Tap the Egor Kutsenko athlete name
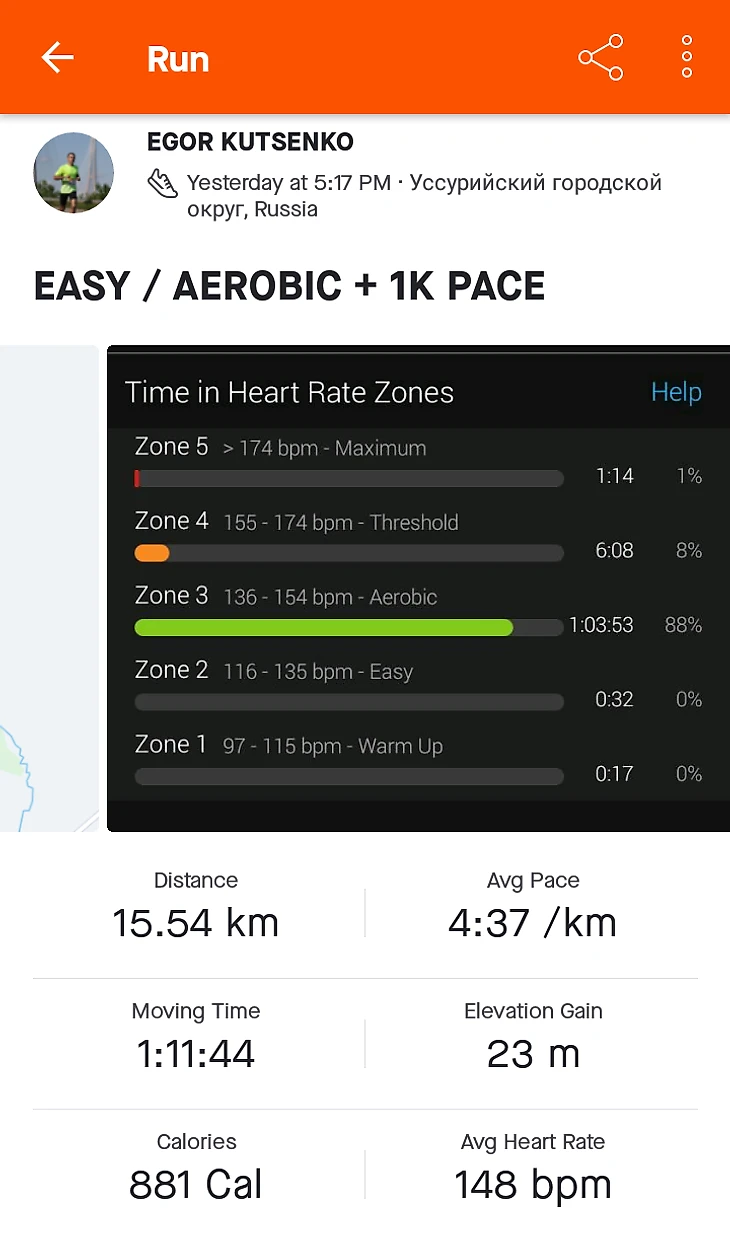The width and height of the screenshot is (730, 1243). [250, 142]
